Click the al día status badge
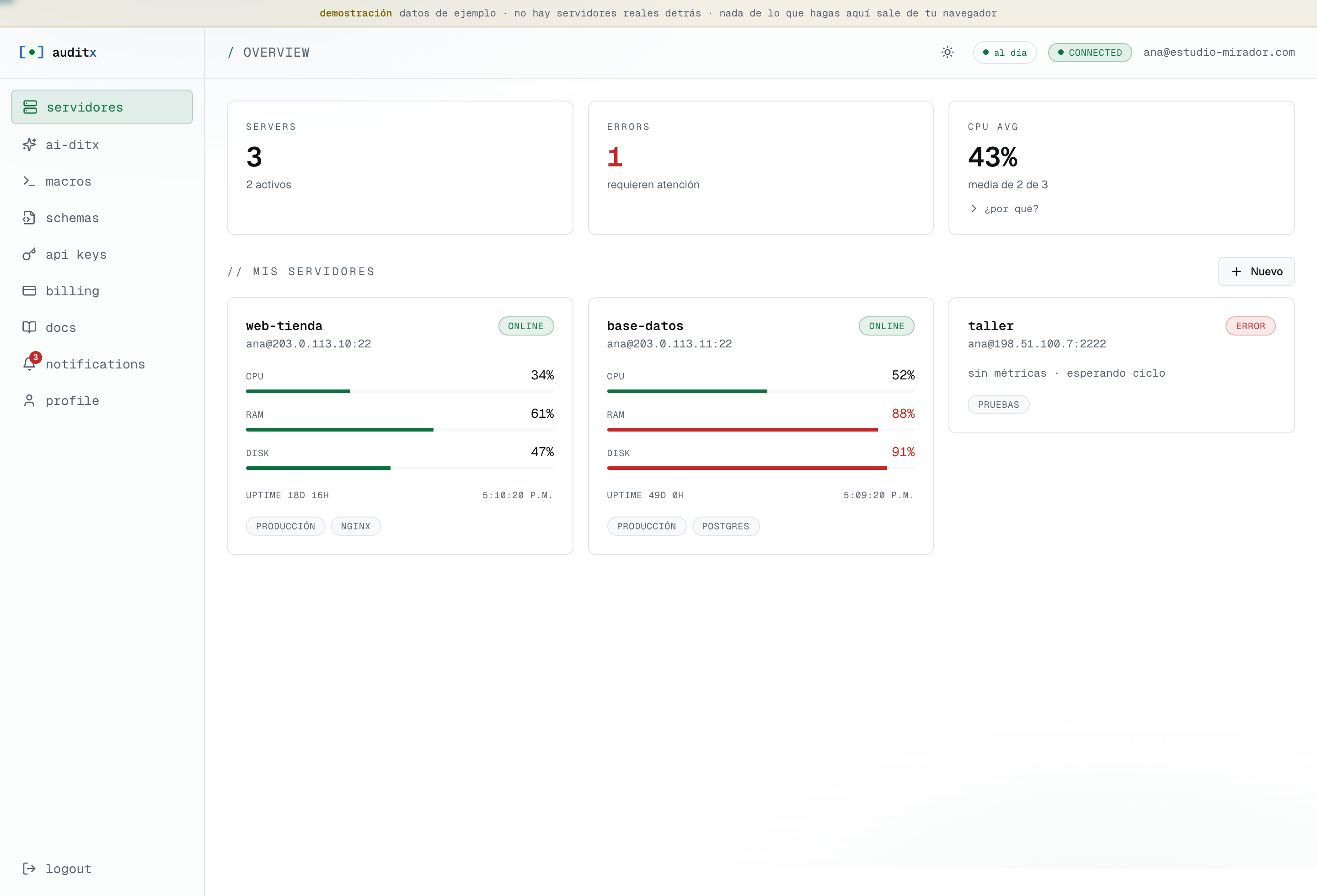1317x896 pixels. point(1004,52)
